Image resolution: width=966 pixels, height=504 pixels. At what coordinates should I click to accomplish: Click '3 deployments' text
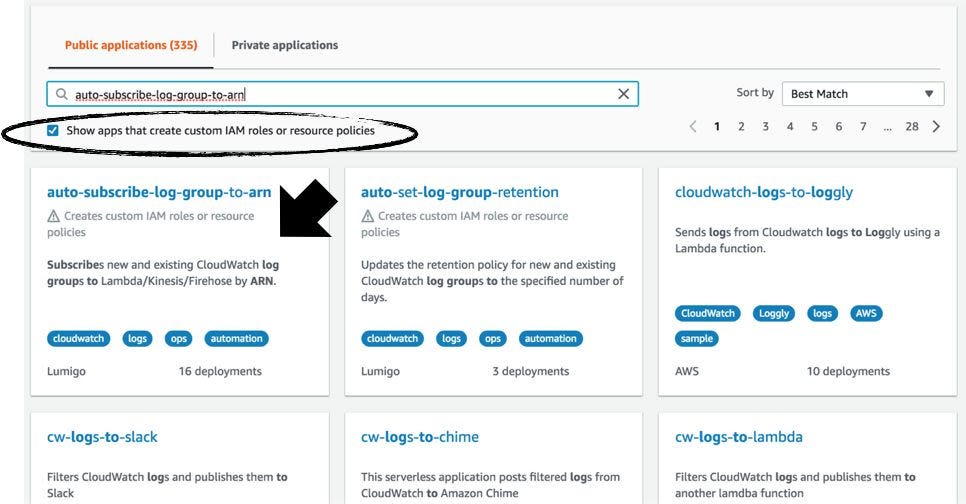(530, 371)
